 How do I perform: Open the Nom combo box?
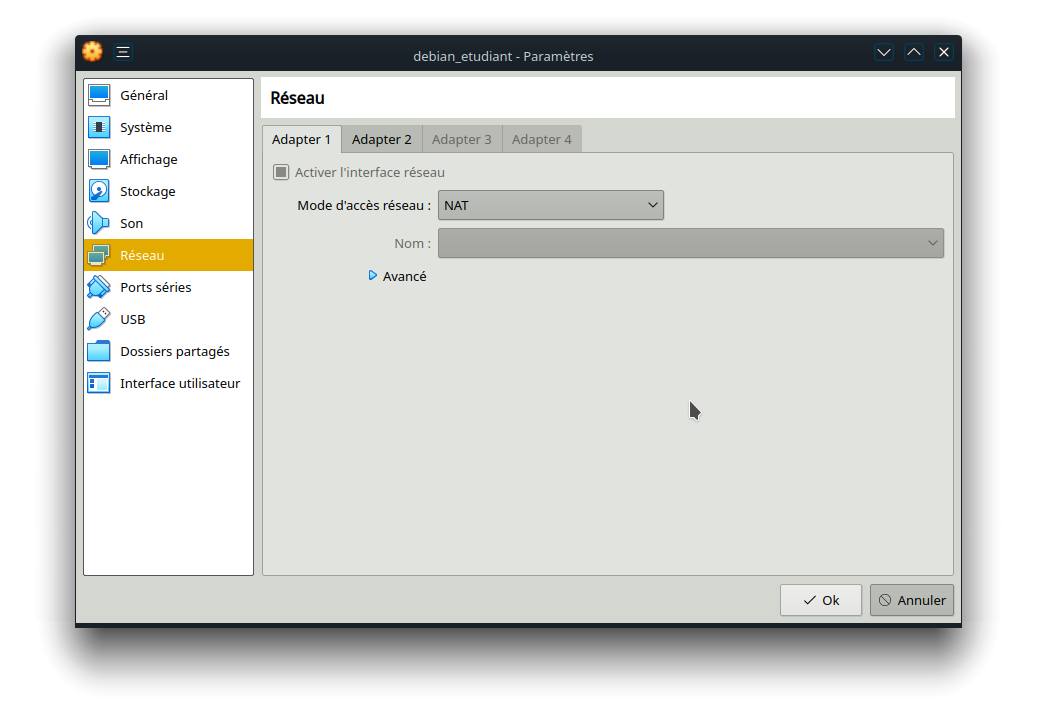690,243
